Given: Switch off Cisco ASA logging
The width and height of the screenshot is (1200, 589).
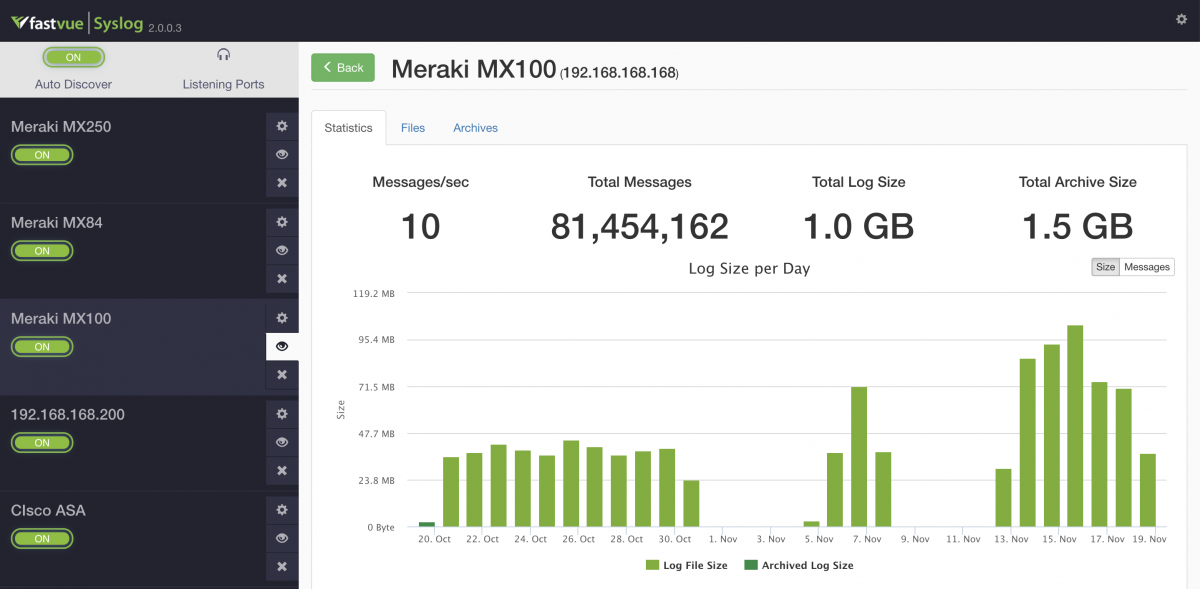Looking at the screenshot, I should click(41, 538).
